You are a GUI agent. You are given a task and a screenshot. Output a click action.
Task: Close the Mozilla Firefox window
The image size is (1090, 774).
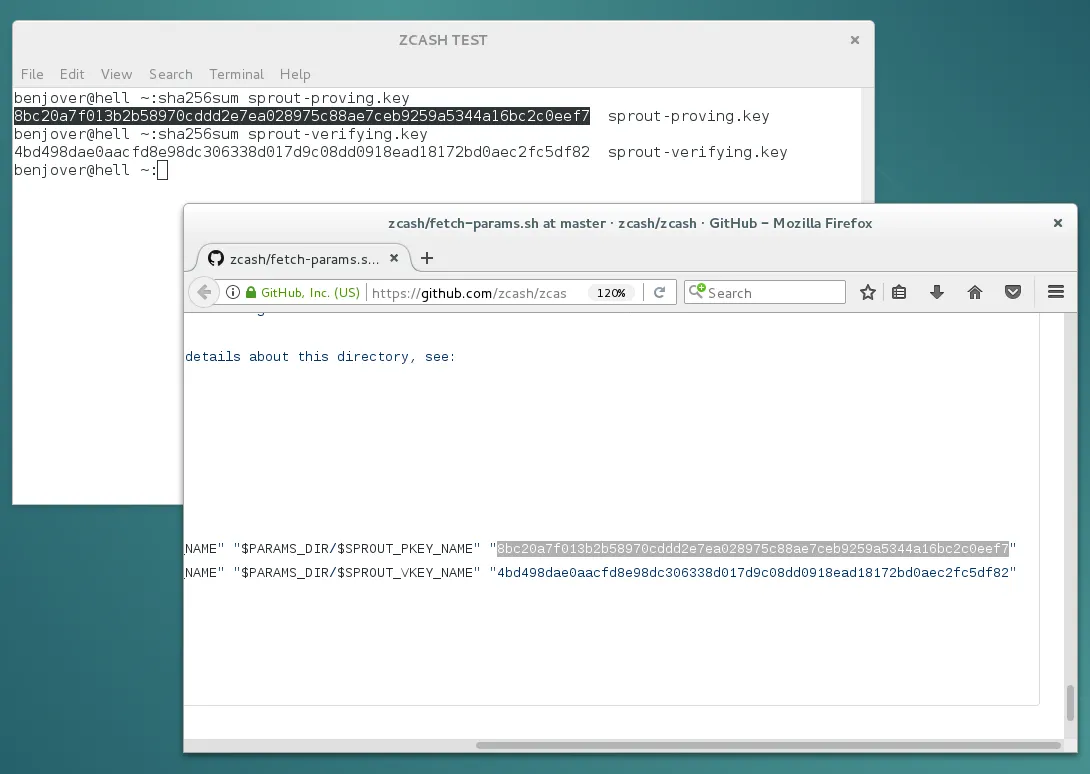coord(1058,223)
